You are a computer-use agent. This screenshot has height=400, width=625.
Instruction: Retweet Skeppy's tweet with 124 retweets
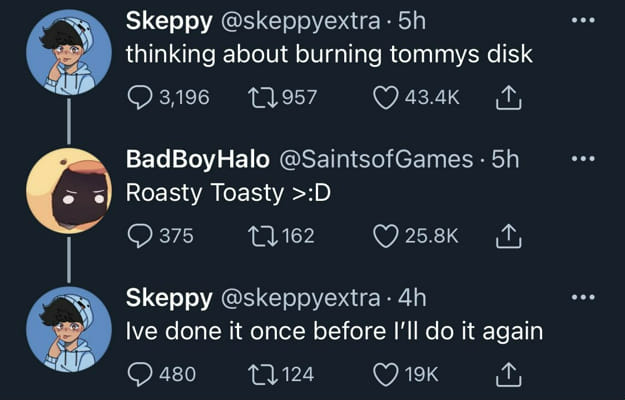[x=261, y=374]
